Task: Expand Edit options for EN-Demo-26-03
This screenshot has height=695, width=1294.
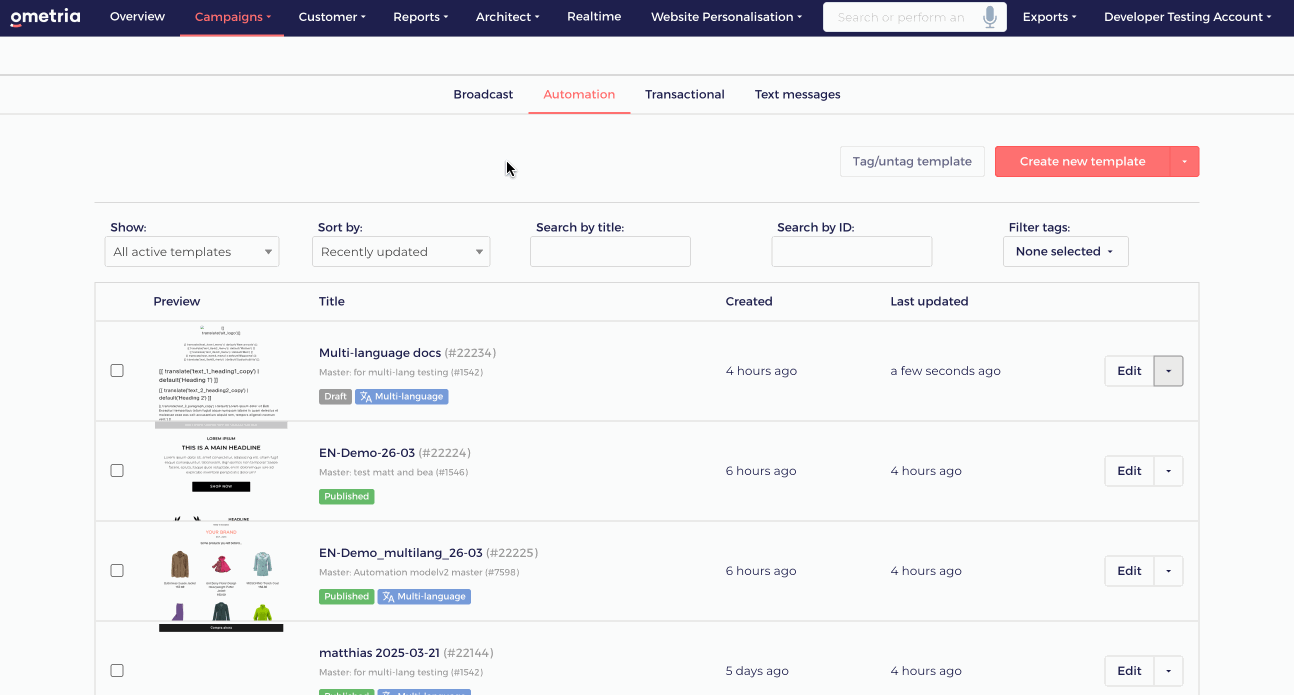Action: [x=1169, y=471]
